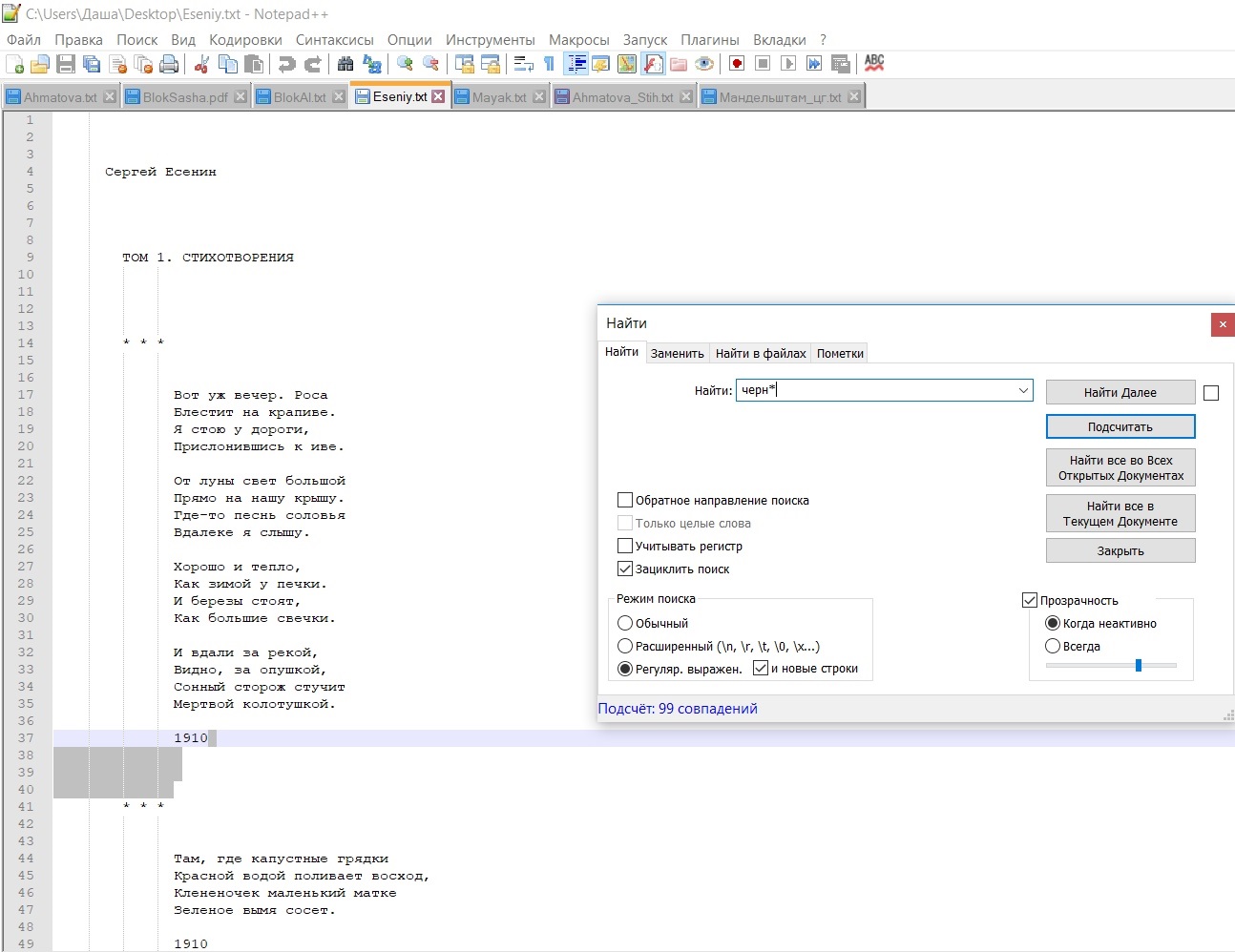Open the 'Макросы' menu
The width and height of the screenshot is (1235, 952).
click(x=578, y=39)
